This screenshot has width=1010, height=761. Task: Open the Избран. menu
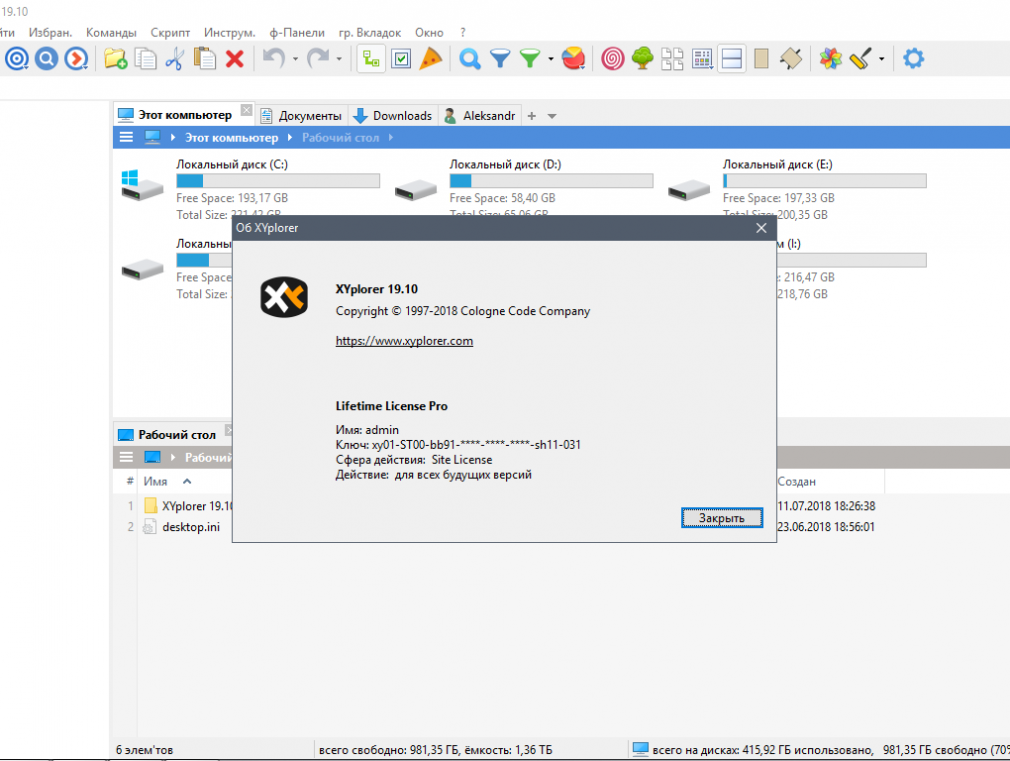(50, 32)
